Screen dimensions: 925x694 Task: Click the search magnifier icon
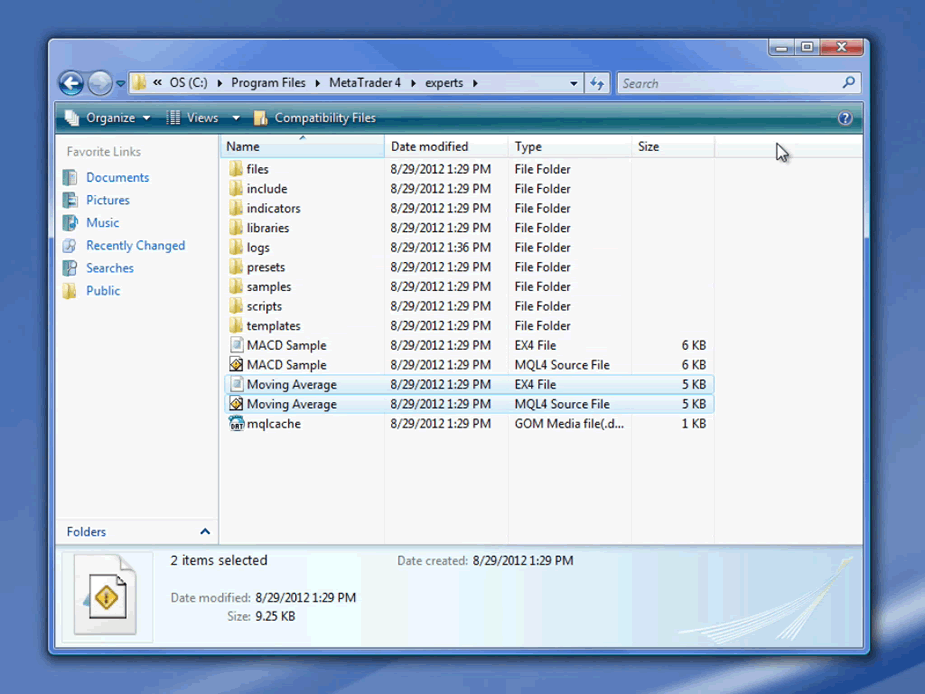tap(849, 83)
